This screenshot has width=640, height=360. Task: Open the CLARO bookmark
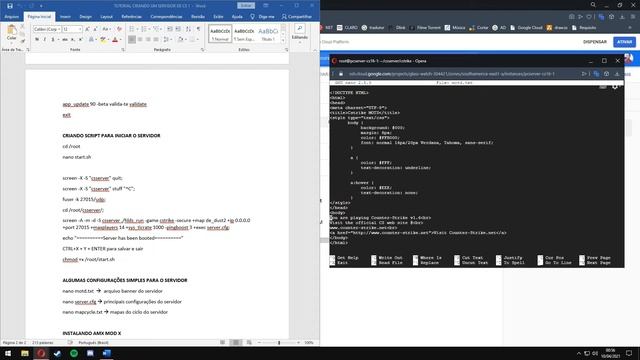tap(347, 28)
